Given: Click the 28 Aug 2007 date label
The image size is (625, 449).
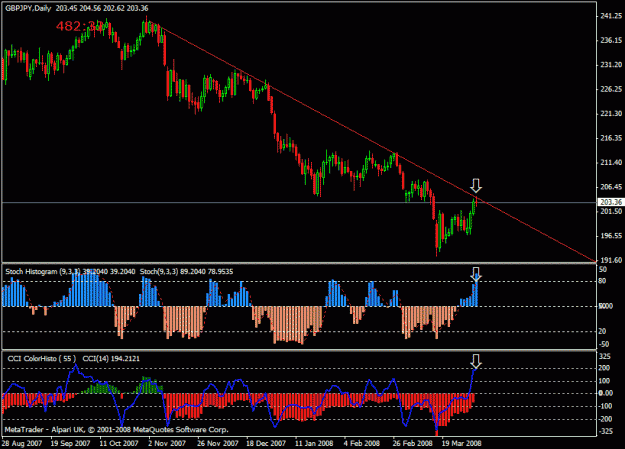Looking at the screenshot, I should pos(22,443).
